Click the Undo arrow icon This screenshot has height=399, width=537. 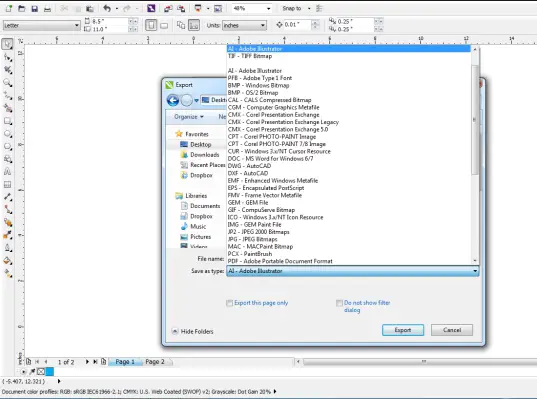point(107,8)
